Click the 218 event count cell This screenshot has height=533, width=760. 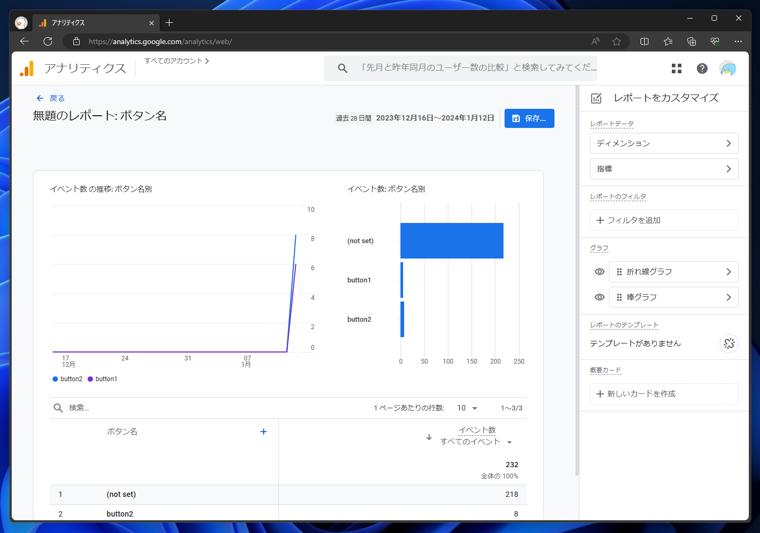coord(512,494)
